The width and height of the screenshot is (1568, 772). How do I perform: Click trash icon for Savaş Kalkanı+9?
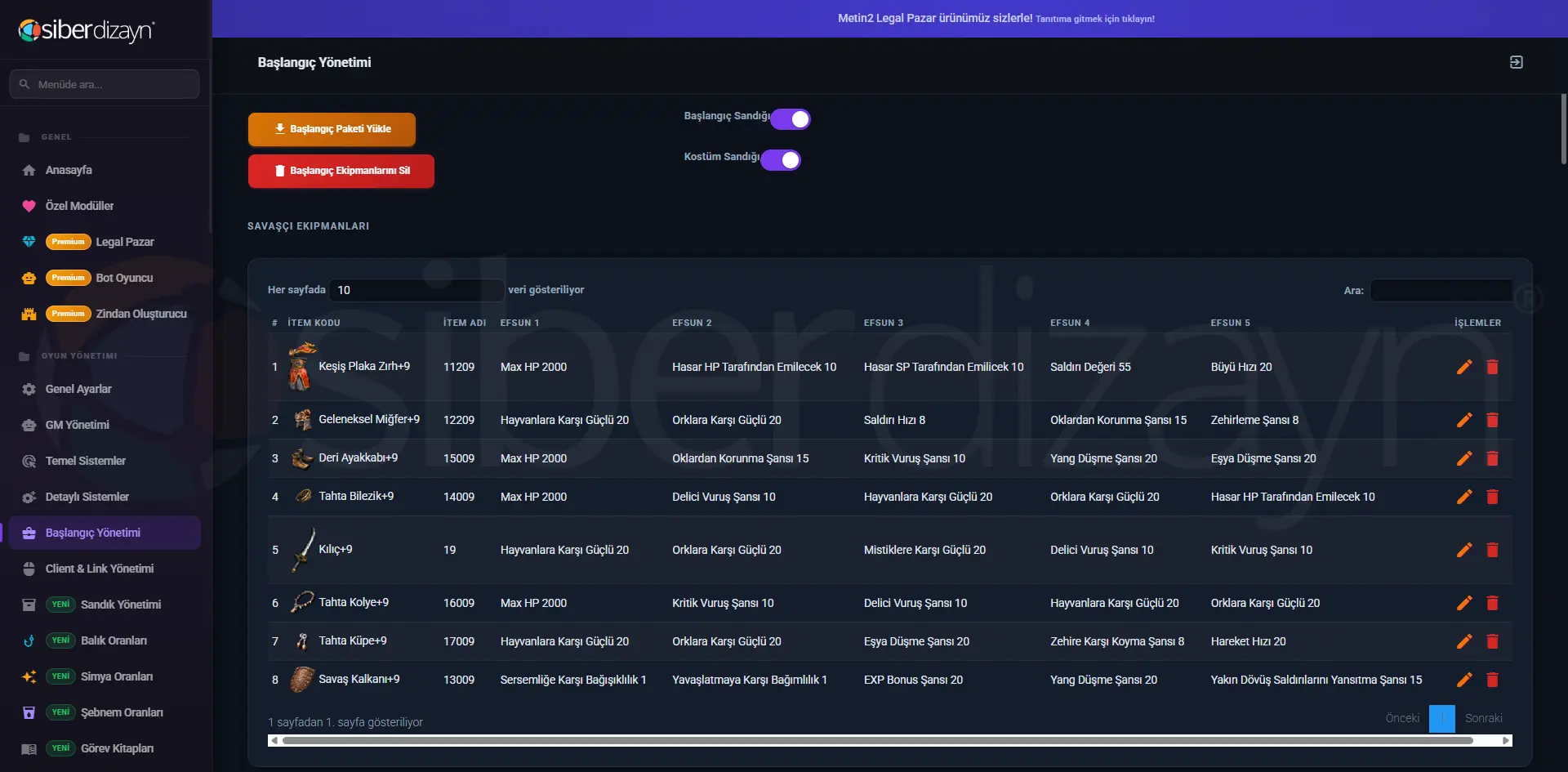[1492, 680]
